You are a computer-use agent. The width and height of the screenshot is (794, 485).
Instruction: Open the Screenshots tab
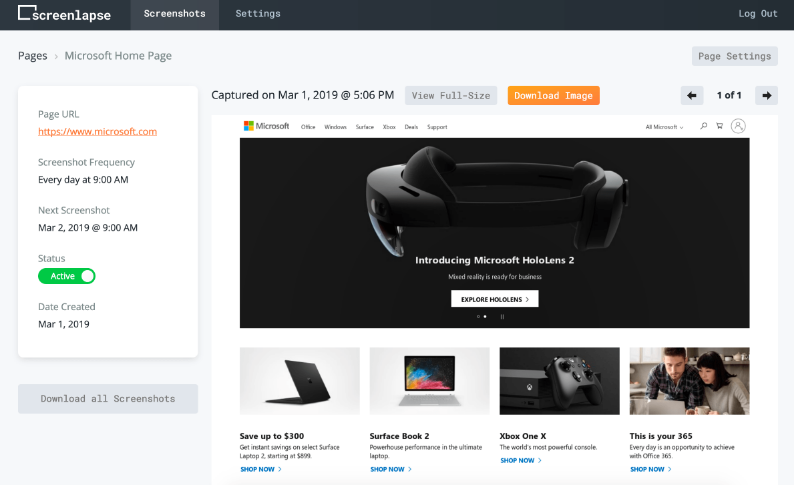click(175, 14)
